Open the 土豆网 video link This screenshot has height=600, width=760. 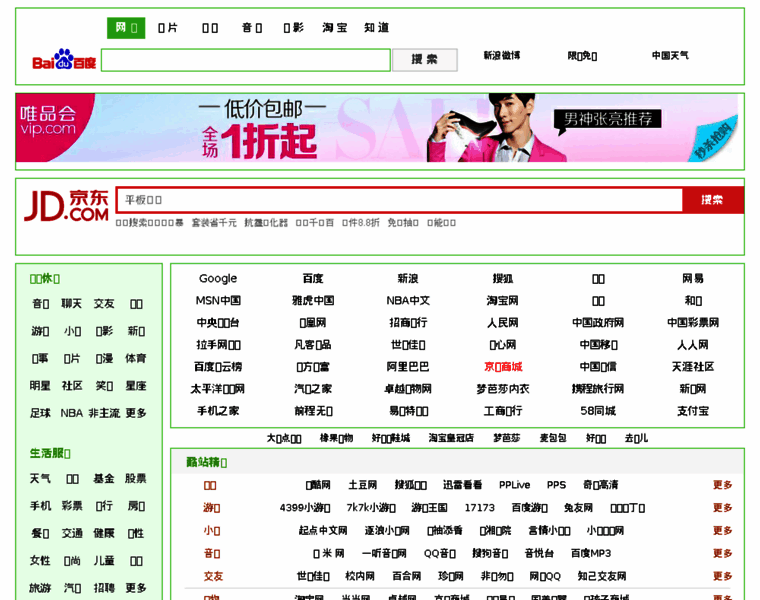[363, 485]
